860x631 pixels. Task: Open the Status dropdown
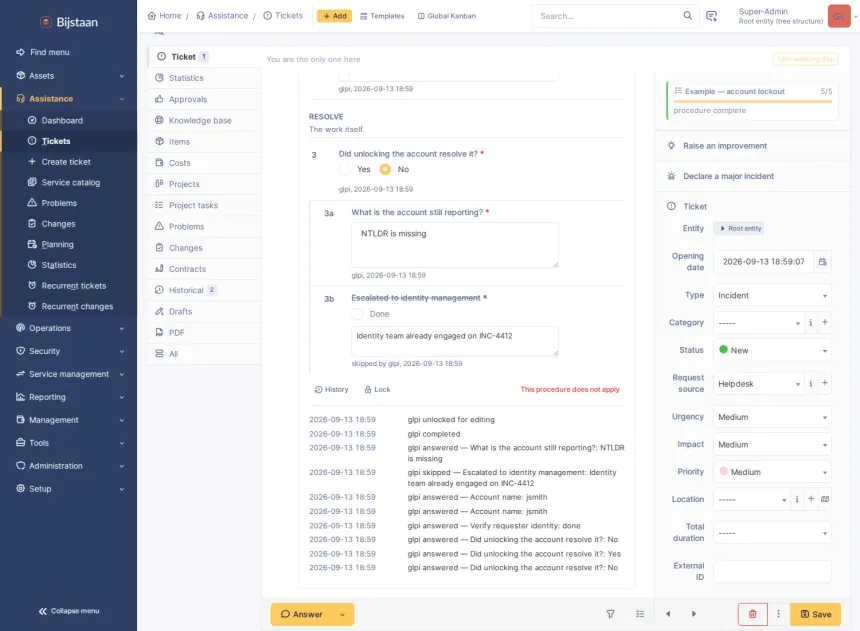pyautogui.click(x=772, y=350)
